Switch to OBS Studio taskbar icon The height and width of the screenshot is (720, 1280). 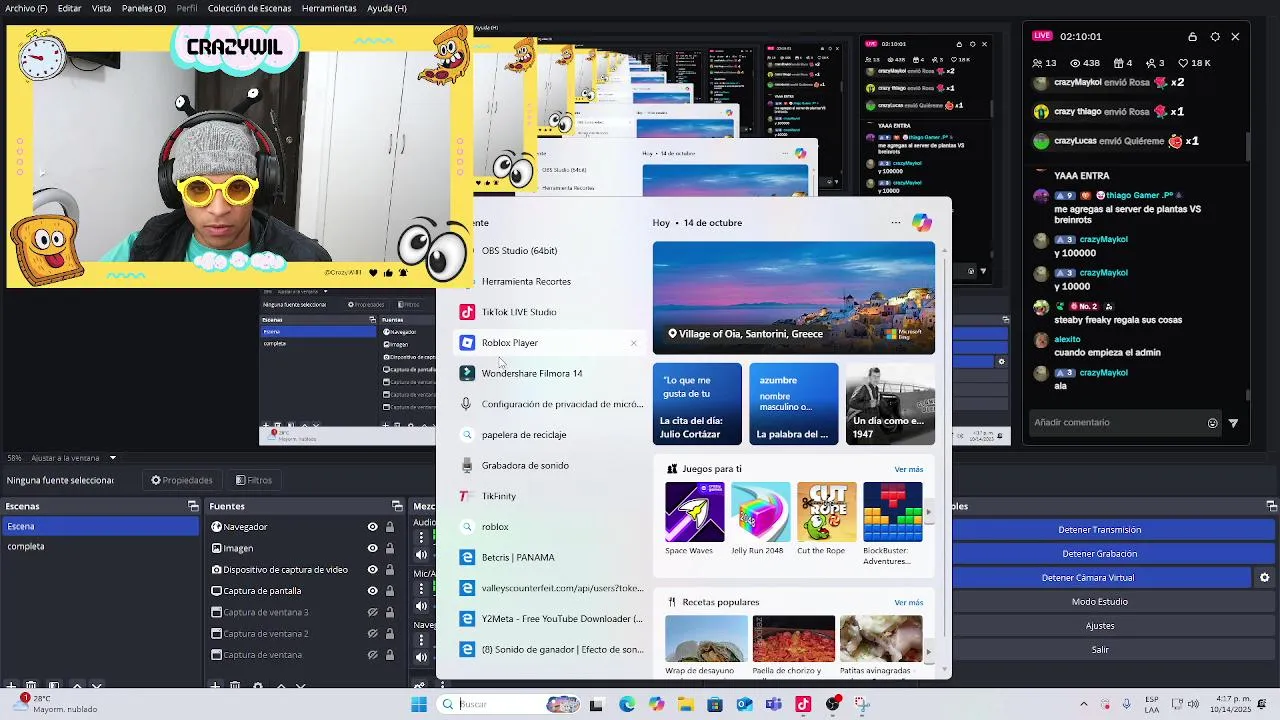pos(833,705)
